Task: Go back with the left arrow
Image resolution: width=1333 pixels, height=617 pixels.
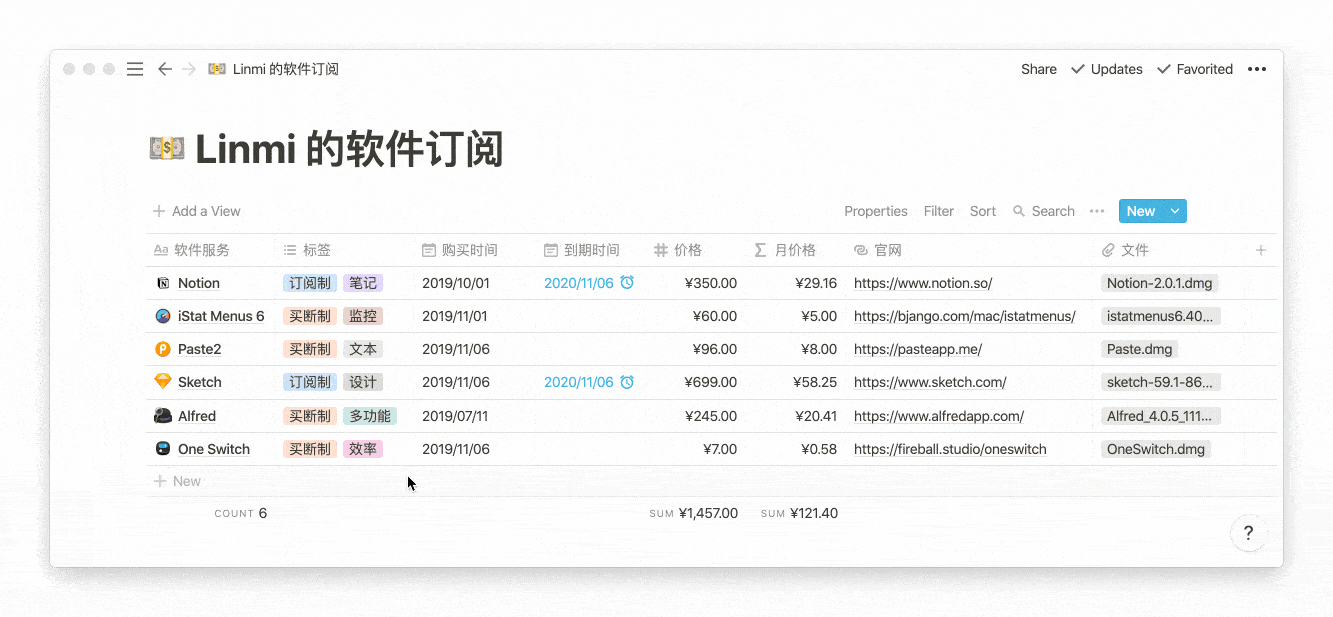Action: (165, 69)
